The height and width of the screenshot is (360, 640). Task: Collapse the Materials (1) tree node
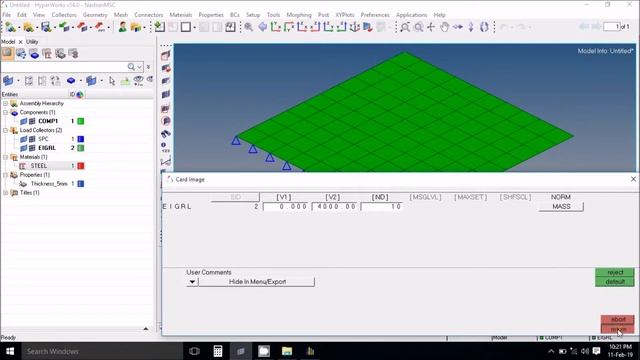pos(6,157)
